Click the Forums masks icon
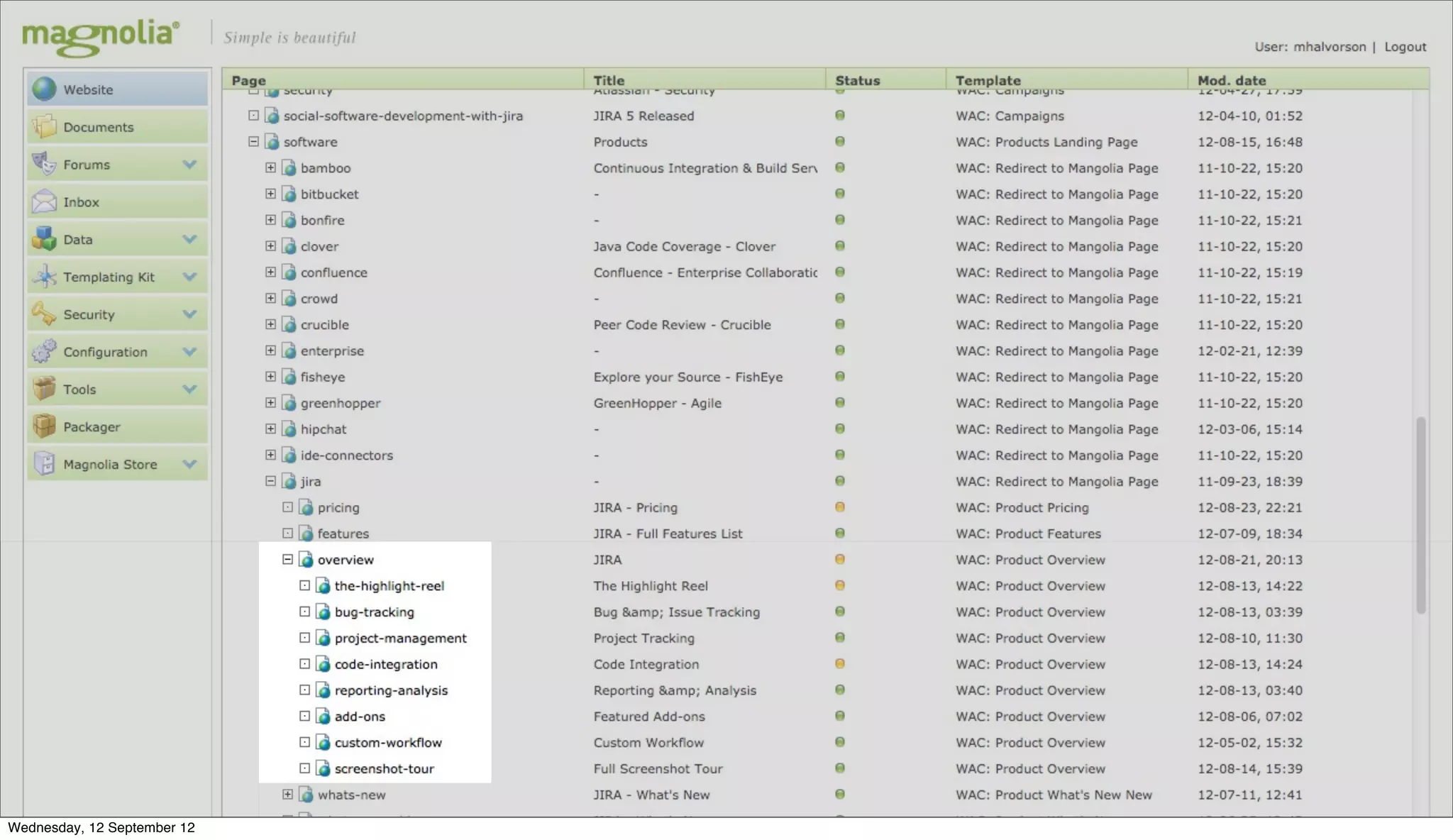Image resolution: width=1453 pixels, height=840 pixels. (44, 165)
